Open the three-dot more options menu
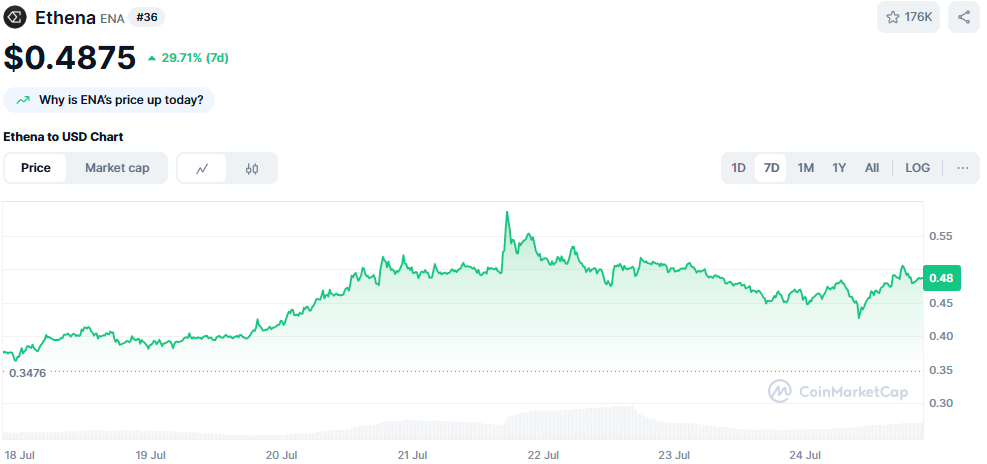The height and width of the screenshot is (464, 987). 962,168
